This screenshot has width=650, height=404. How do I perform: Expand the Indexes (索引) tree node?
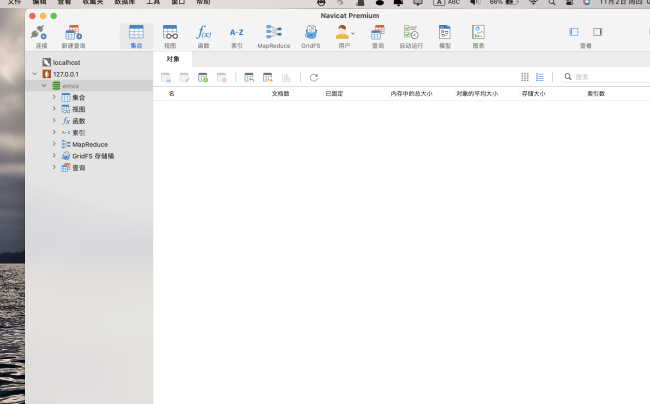click(x=54, y=132)
